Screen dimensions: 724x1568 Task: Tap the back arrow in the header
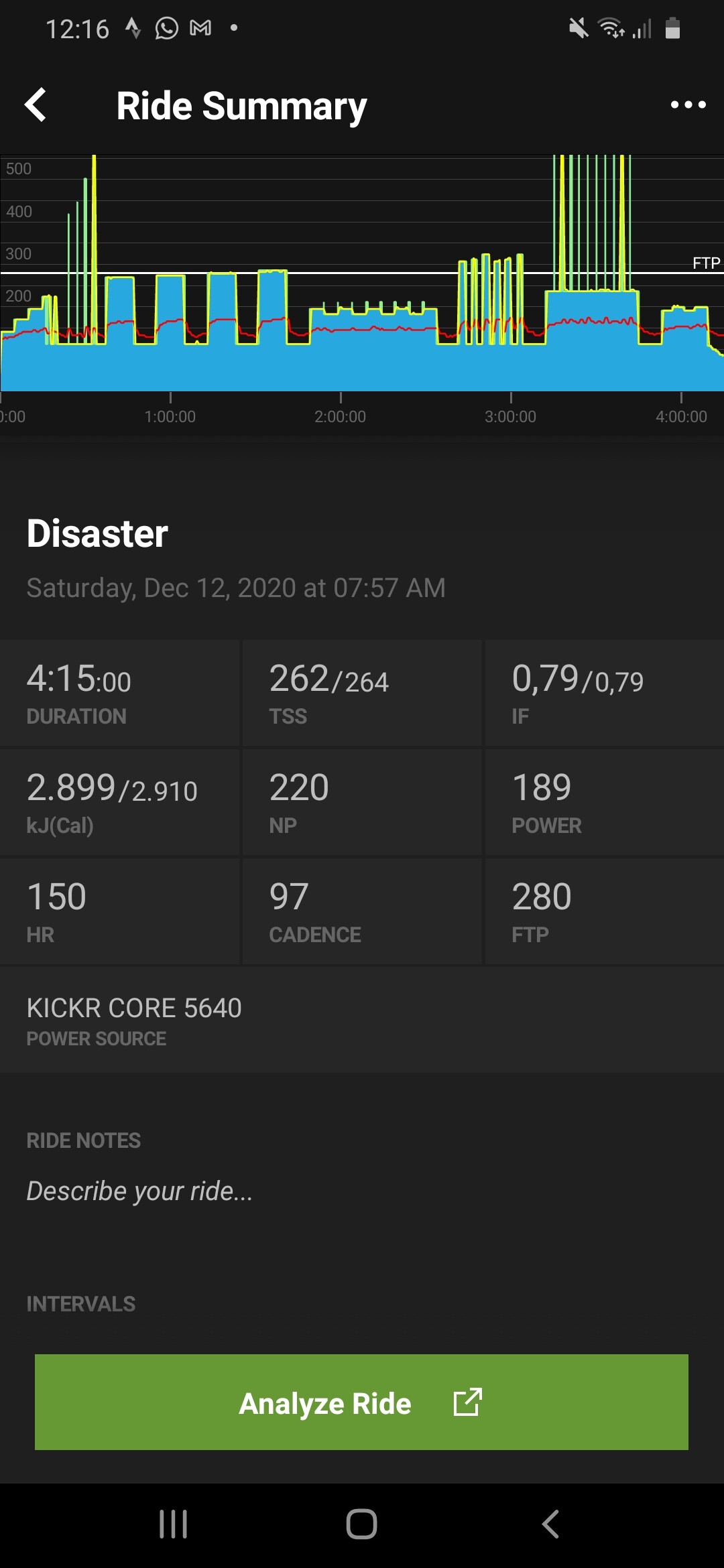(36, 105)
